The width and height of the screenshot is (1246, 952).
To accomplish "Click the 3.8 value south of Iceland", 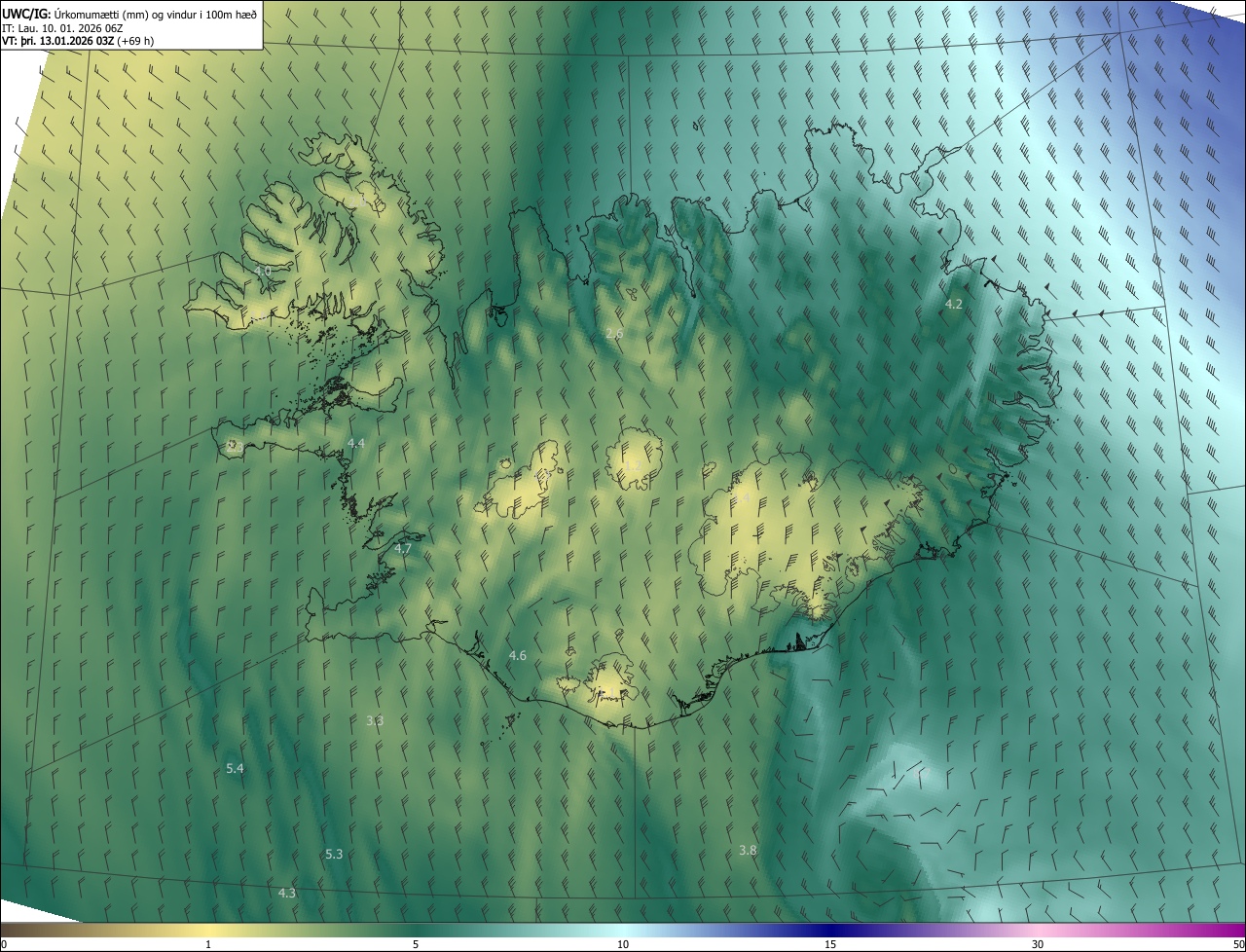I will coord(748,851).
